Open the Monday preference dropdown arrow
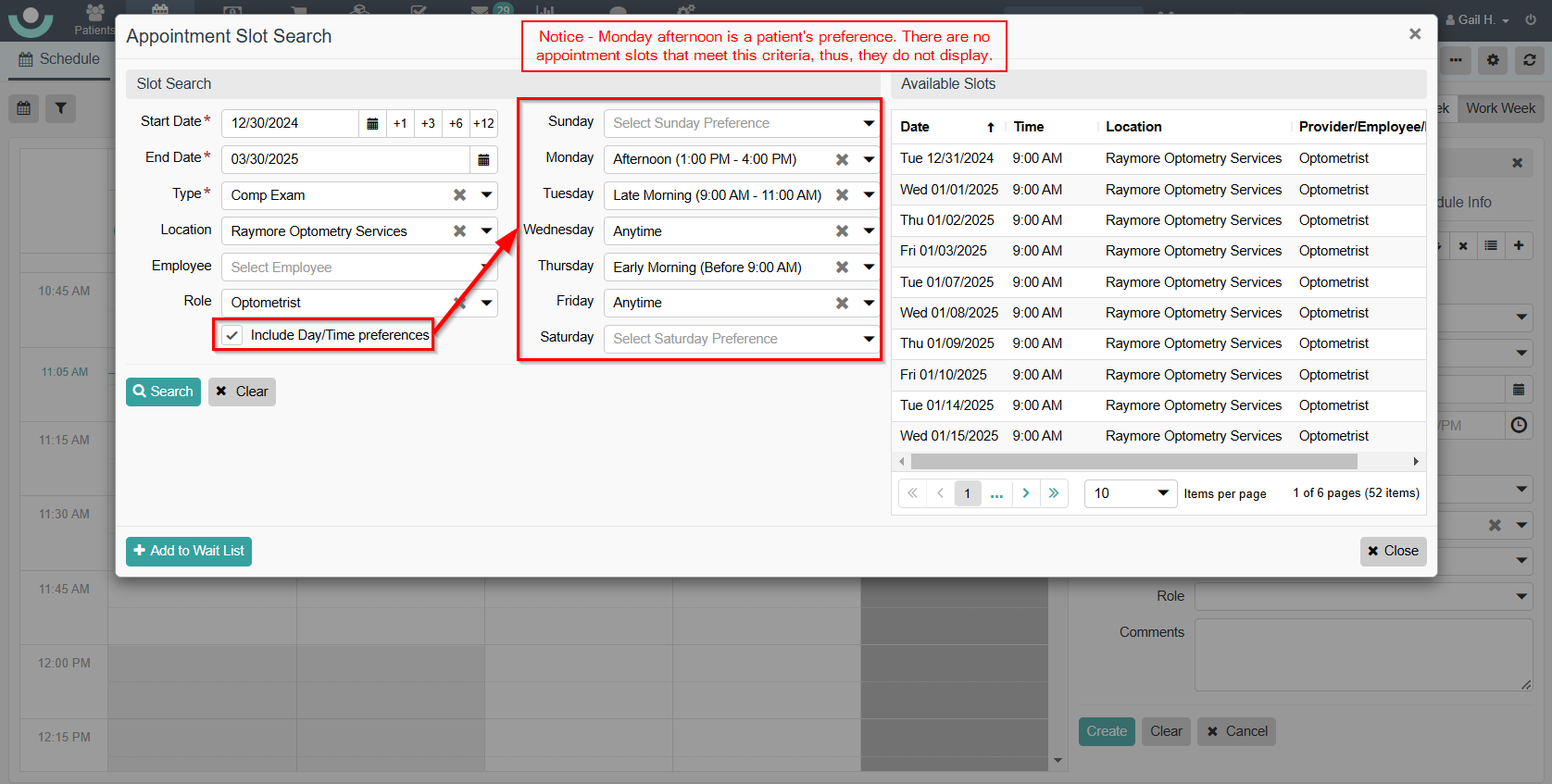Viewport: 1552px width, 784px height. pyautogui.click(x=869, y=159)
